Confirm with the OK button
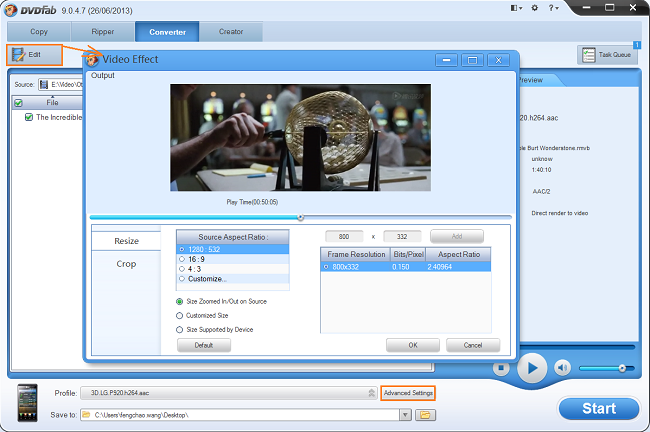650x432 pixels. [413, 345]
